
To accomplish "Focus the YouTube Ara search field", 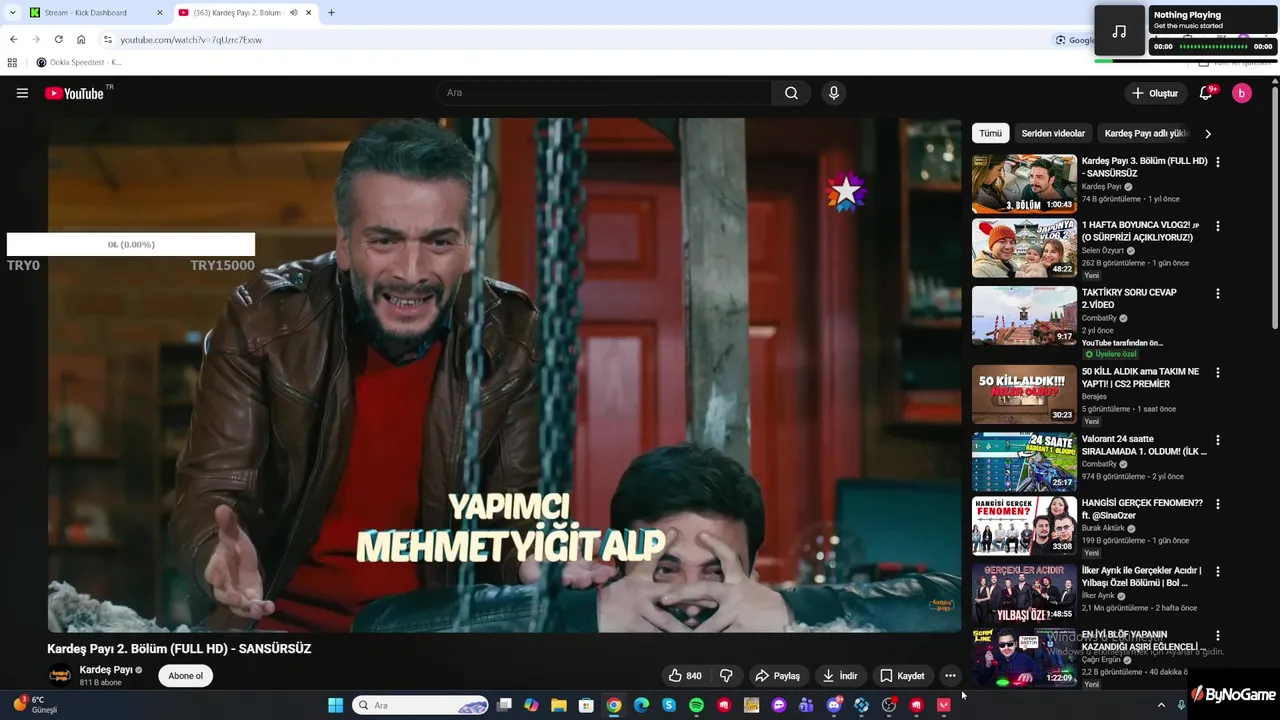I will click(604, 93).
